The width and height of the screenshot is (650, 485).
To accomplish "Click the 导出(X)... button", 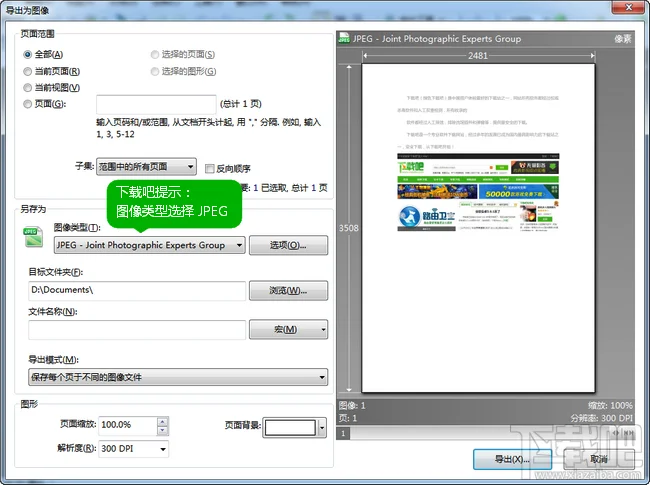I will coord(512,459).
